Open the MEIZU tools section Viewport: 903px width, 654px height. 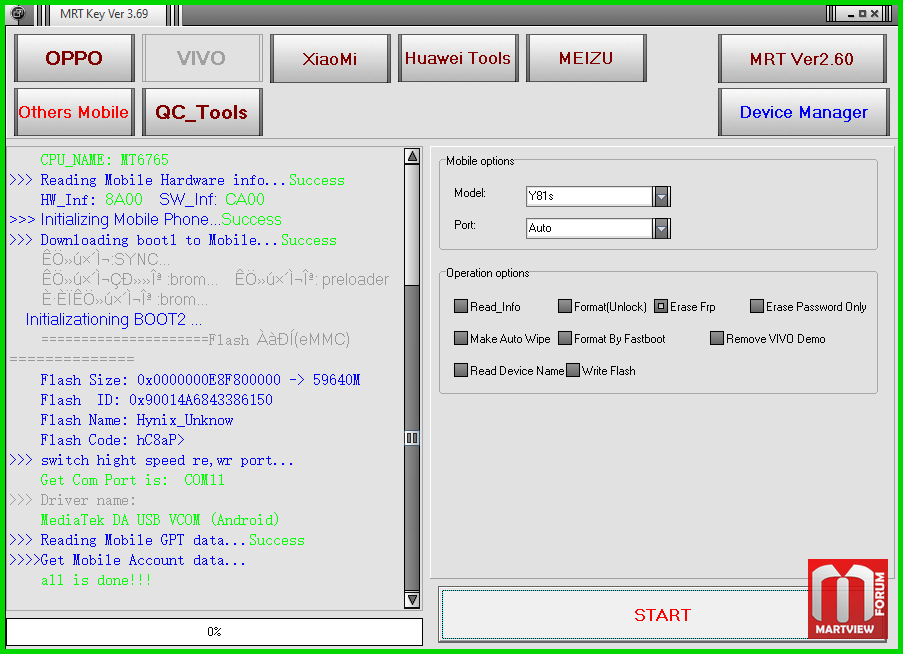[x=586, y=58]
